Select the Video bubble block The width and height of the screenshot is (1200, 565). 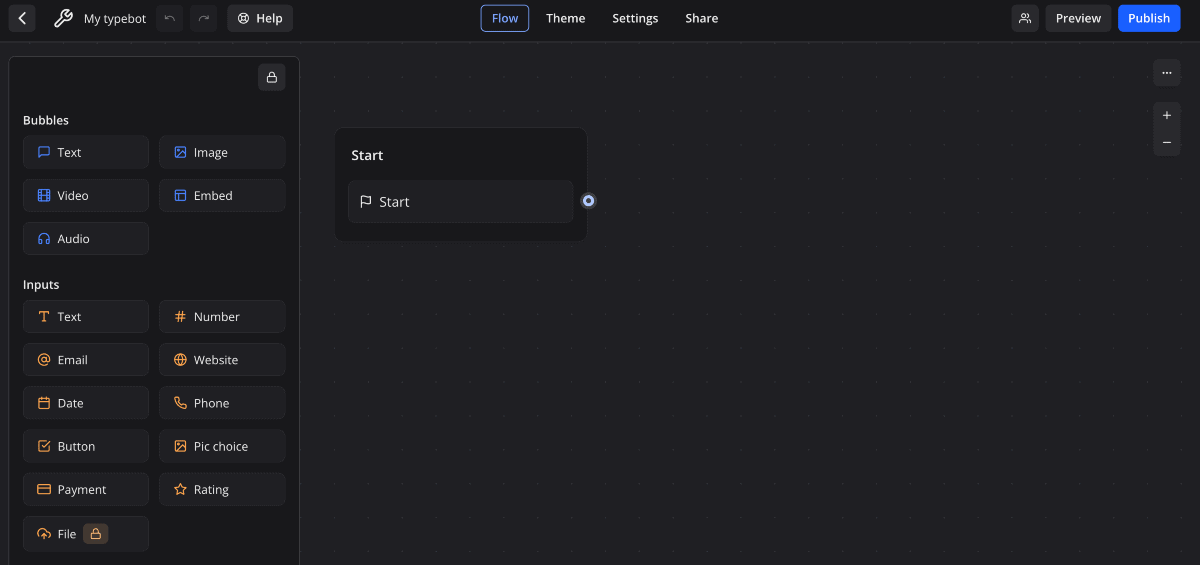pos(86,196)
